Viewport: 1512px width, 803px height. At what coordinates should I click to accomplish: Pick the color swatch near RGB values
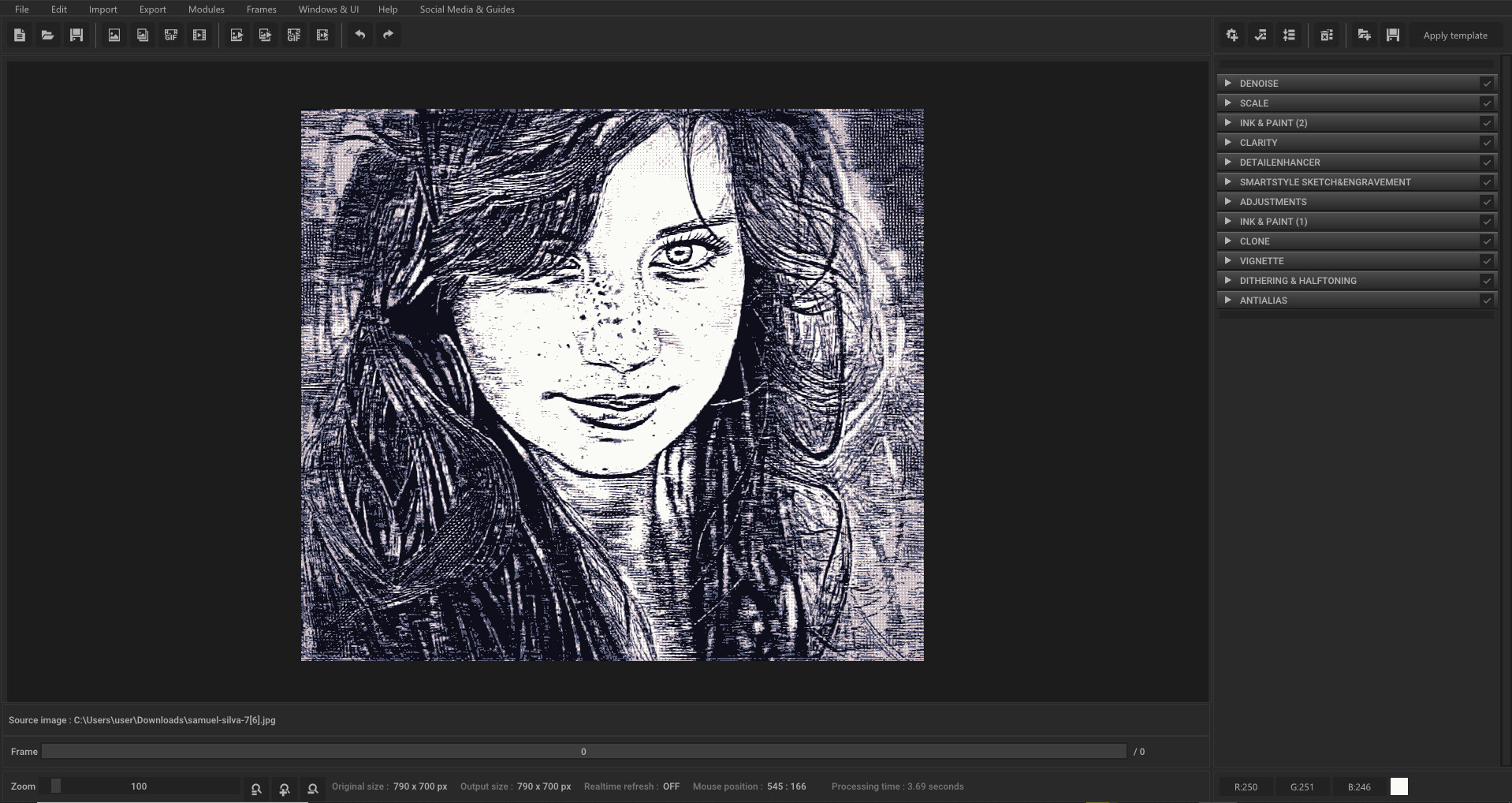(1399, 786)
